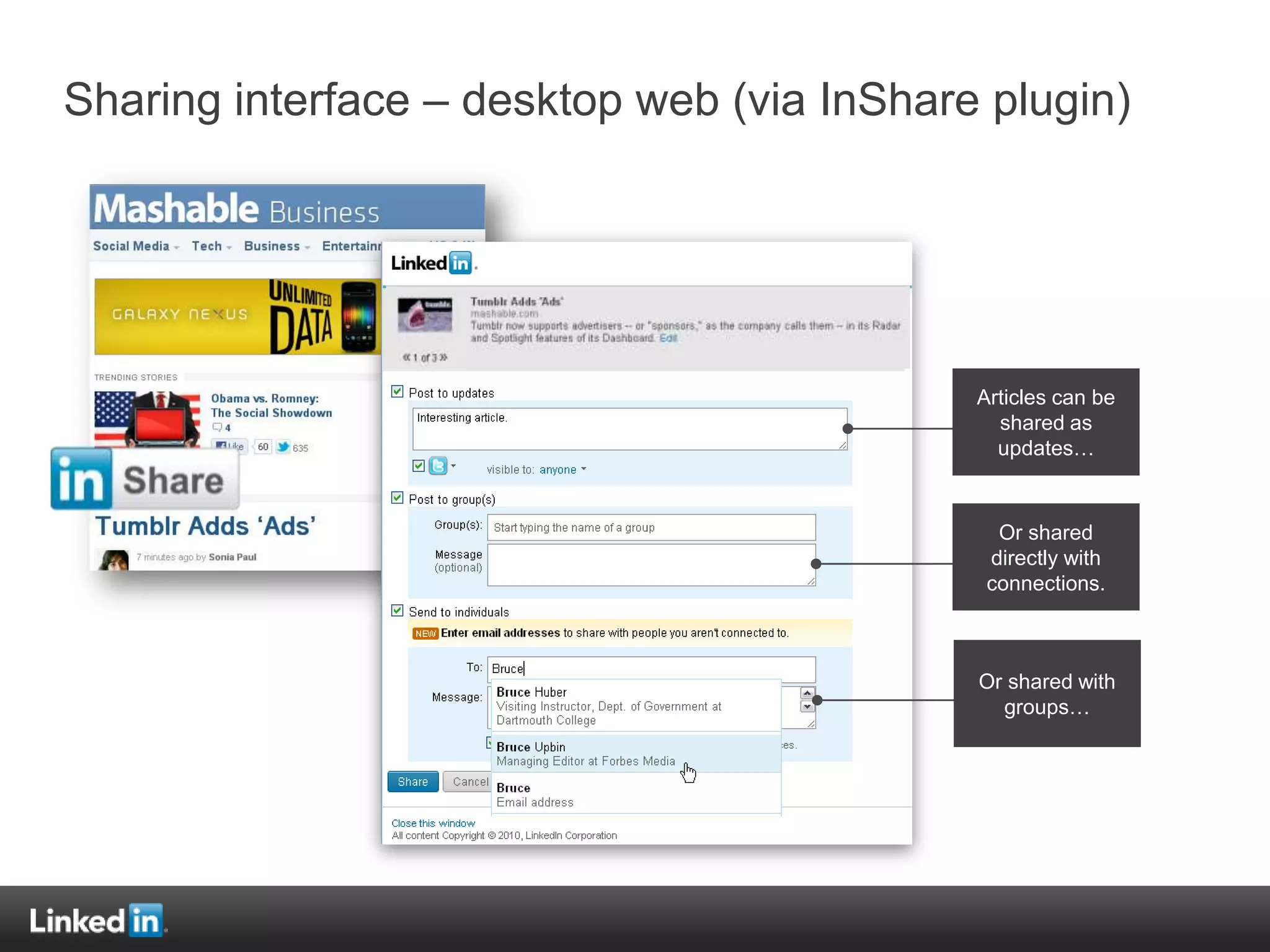Click the Tumblr Adds 'Ads' title in dialog
This screenshot has height=952, width=1270.
(517, 302)
